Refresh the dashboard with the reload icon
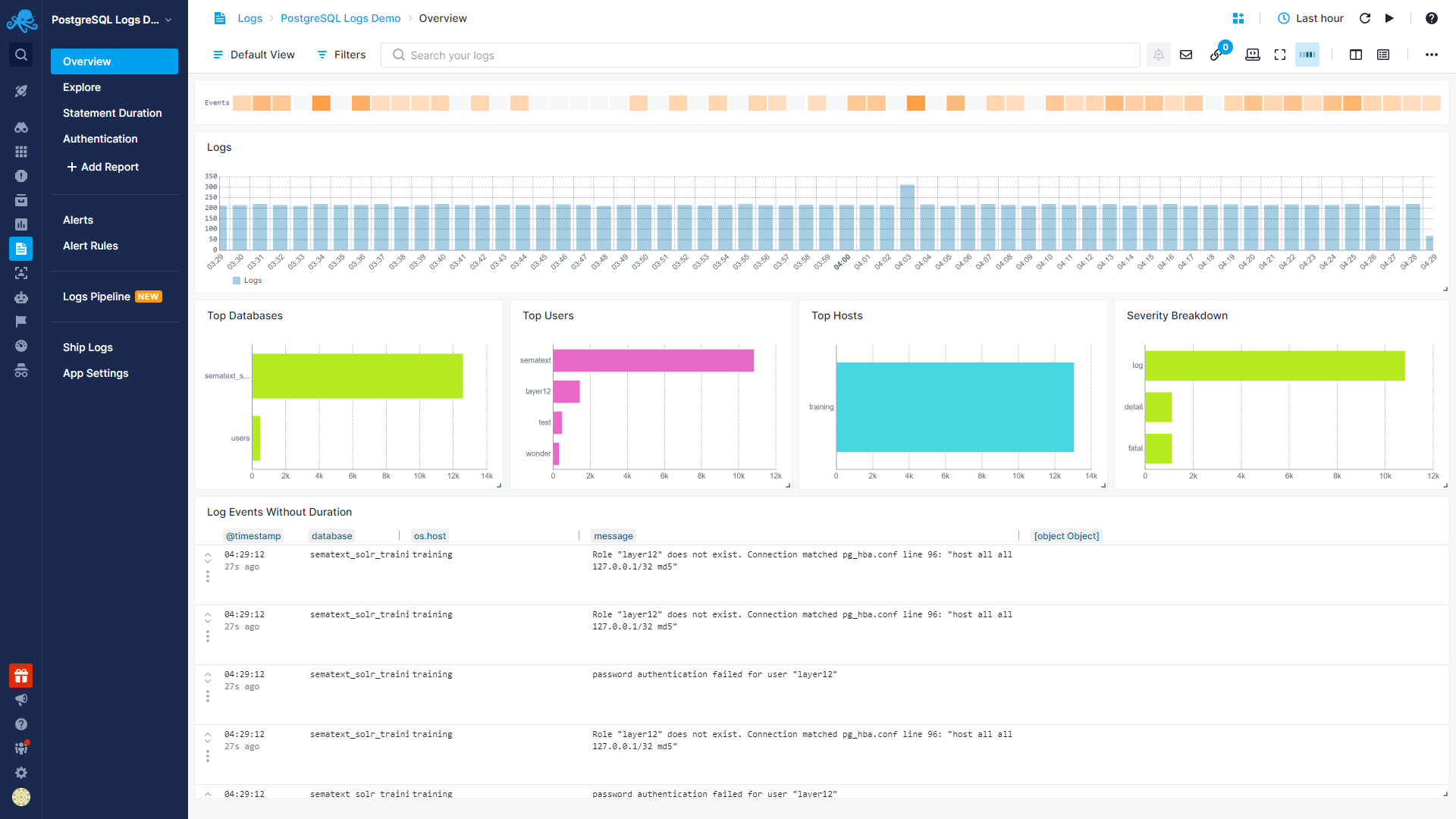The height and width of the screenshot is (819, 1456). pyautogui.click(x=1365, y=18)
